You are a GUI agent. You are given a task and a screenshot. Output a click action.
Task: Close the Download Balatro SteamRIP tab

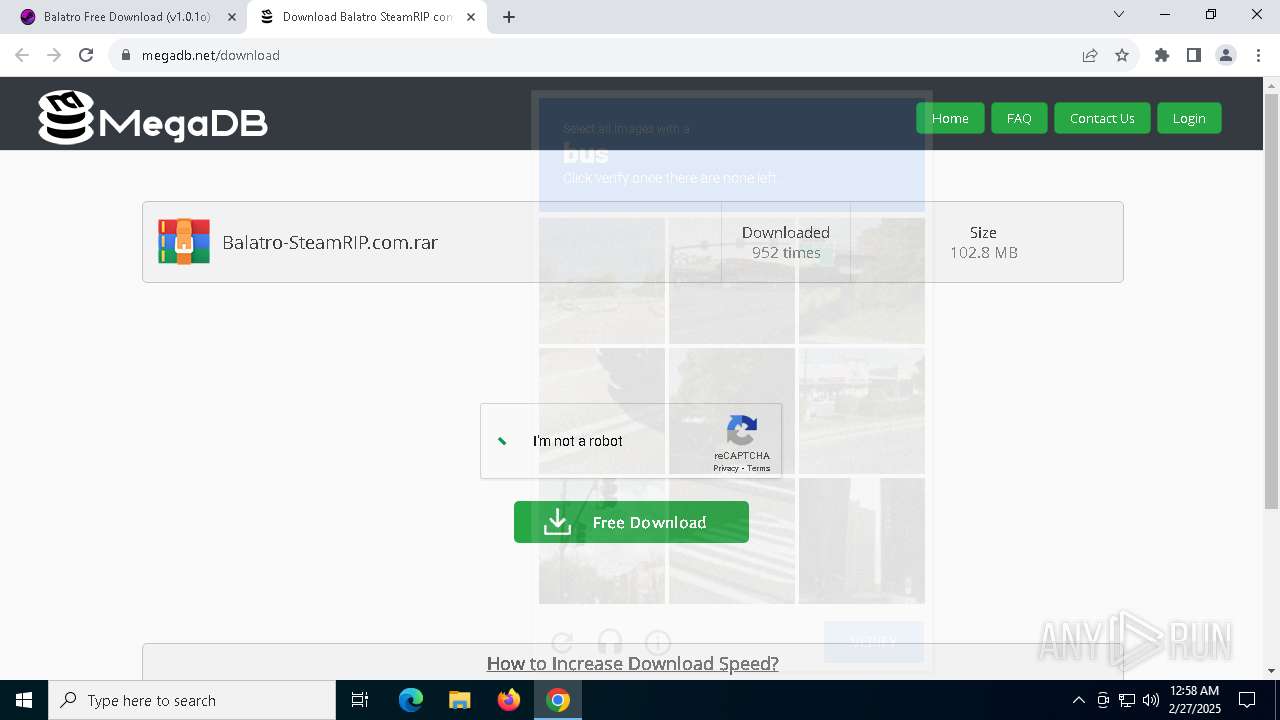tap(471, 17)
